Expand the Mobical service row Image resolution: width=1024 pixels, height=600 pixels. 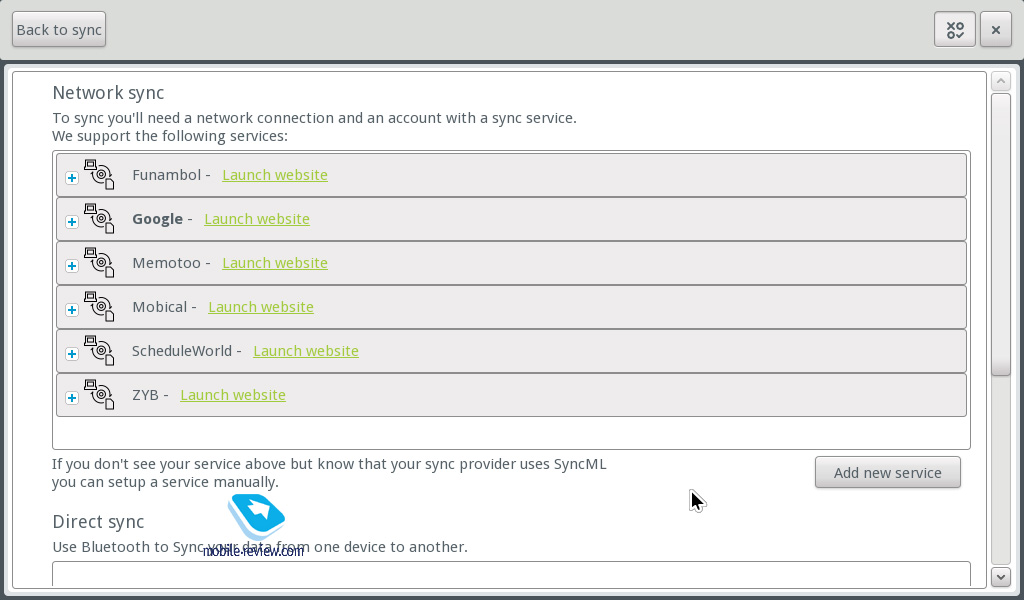(72, 309)
